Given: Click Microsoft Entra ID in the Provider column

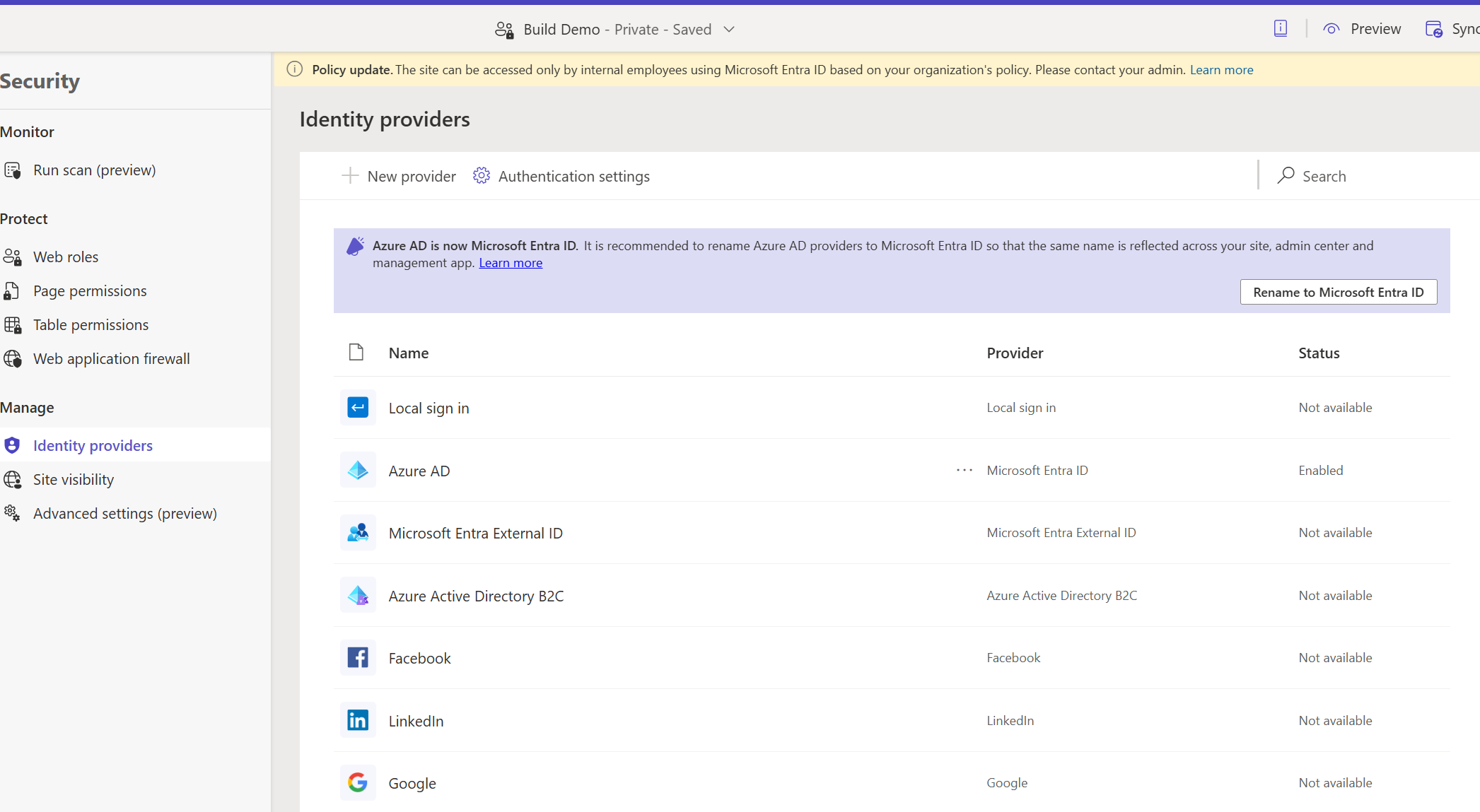Looking at the screenshot, I should pyautogui.click(x=1037, y=471).
